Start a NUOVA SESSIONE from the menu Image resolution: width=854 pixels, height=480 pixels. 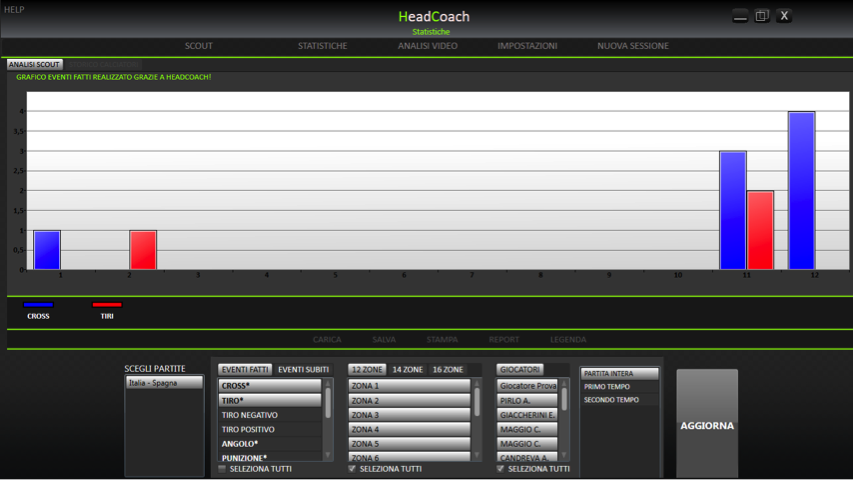(x=633, y=46)
